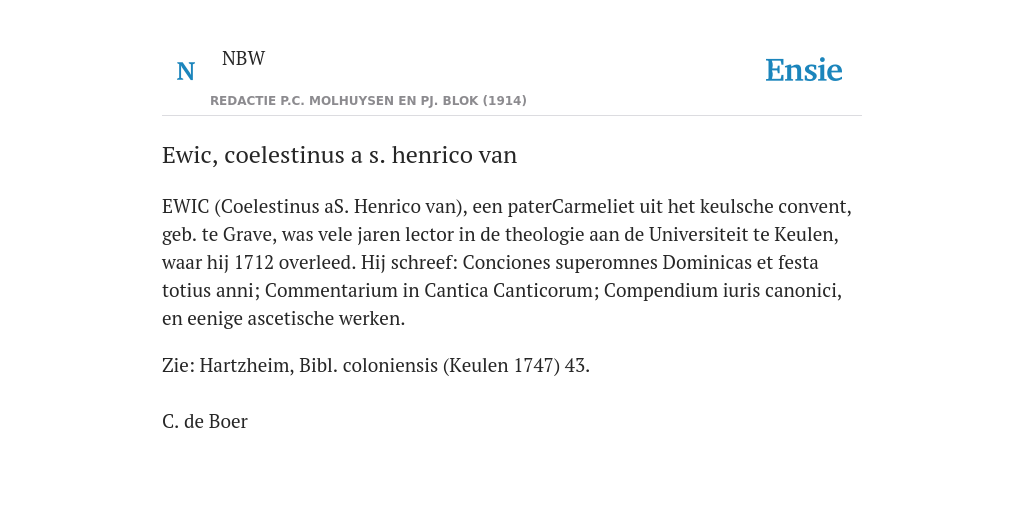Select the NBW source name
This screenshot has height=512, width=1024.
click(x=243, y=59)
